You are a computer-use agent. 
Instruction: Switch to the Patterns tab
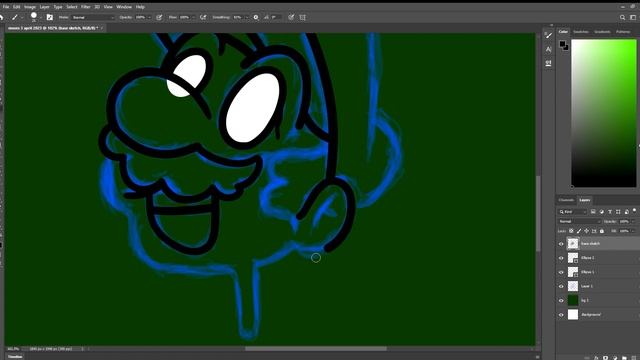pos(623,32)
